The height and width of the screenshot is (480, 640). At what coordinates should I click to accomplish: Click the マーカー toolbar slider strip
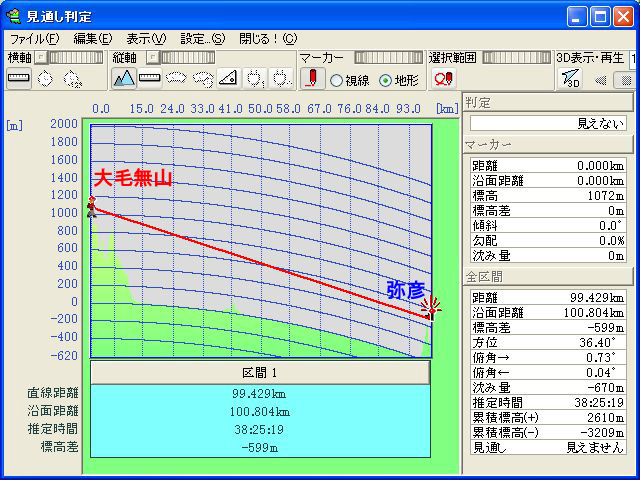pos(388,58)
